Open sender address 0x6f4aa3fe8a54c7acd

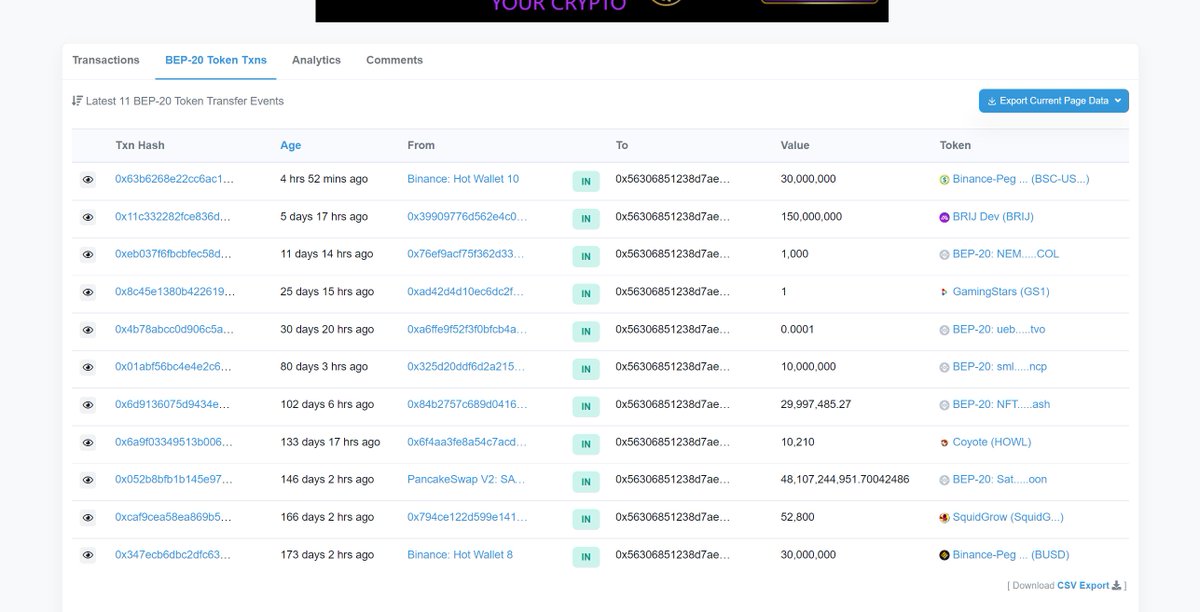(x=467, y=442)
